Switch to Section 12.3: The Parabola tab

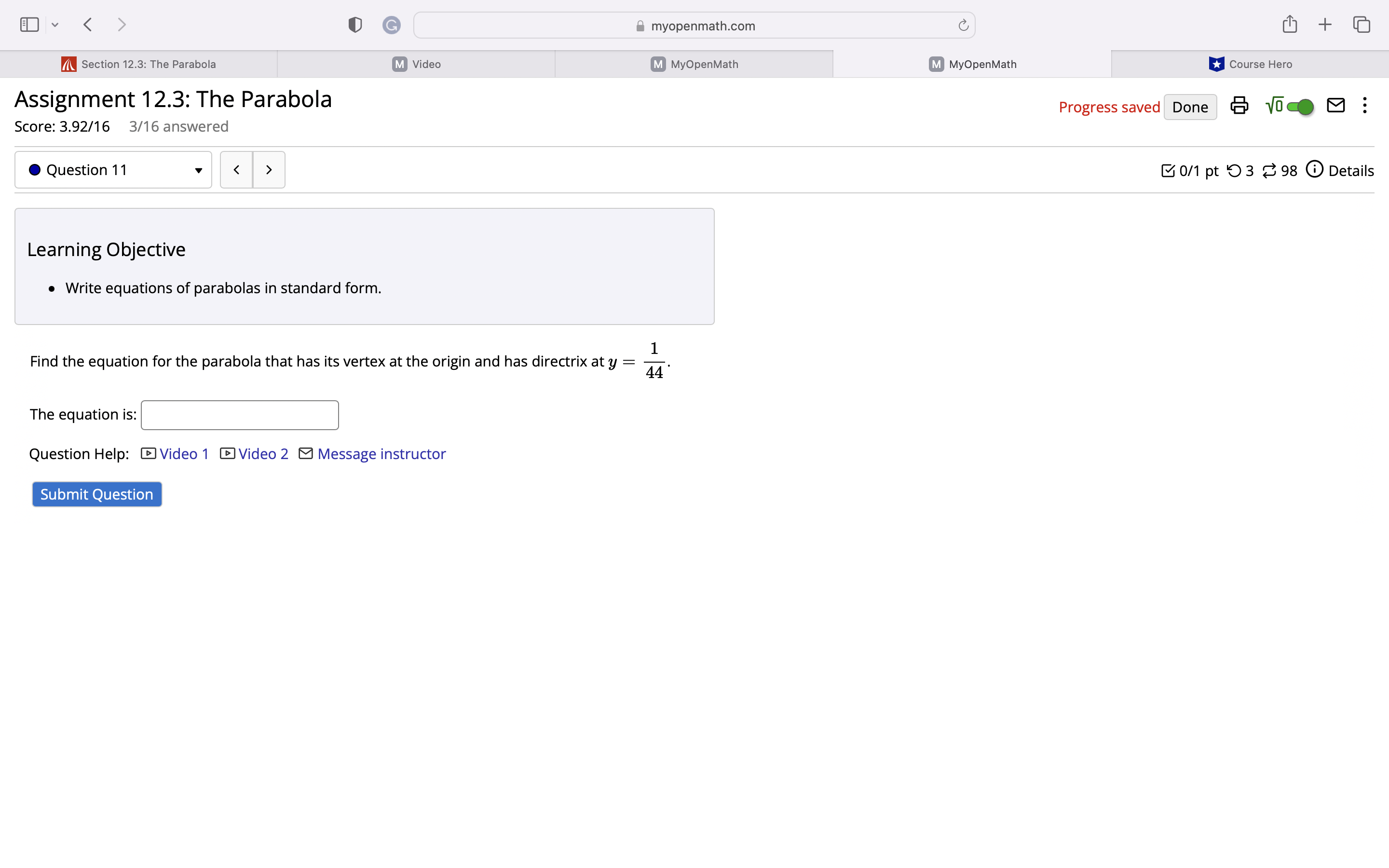point(139,64)
